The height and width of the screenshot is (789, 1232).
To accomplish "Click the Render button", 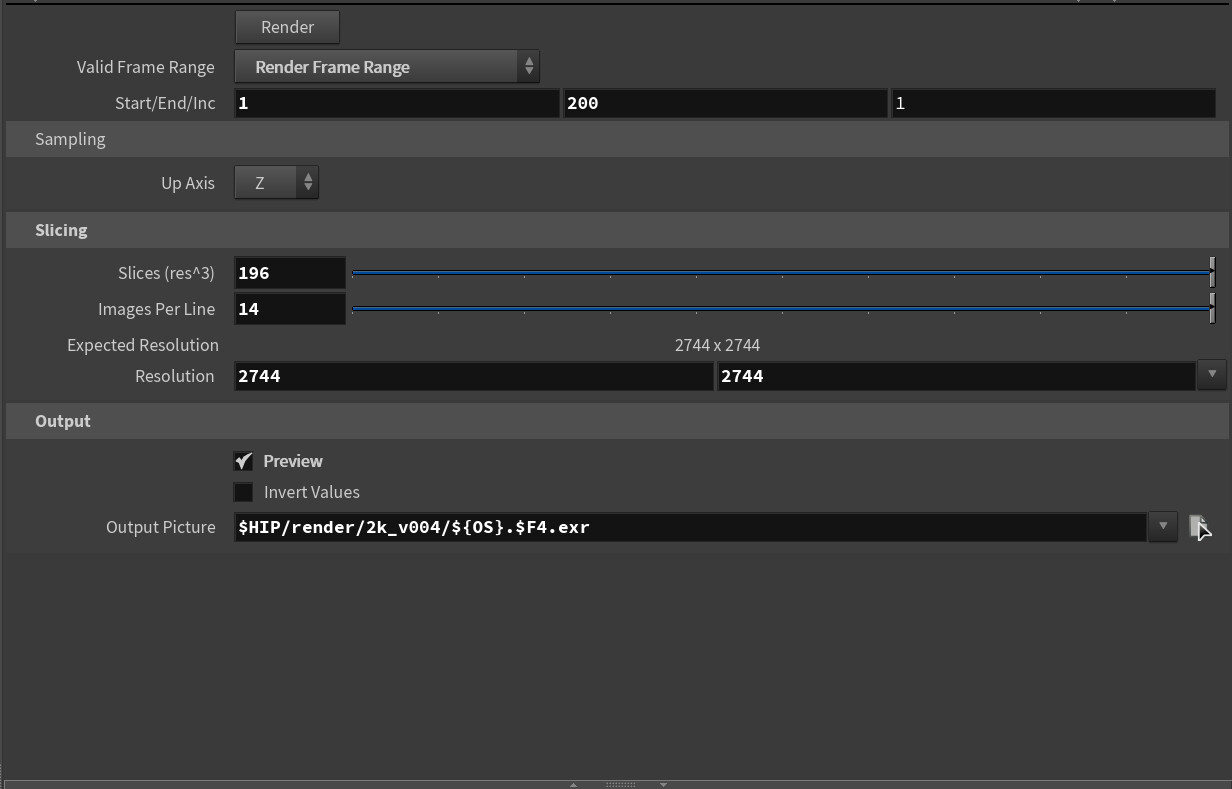I will (287, 27).
